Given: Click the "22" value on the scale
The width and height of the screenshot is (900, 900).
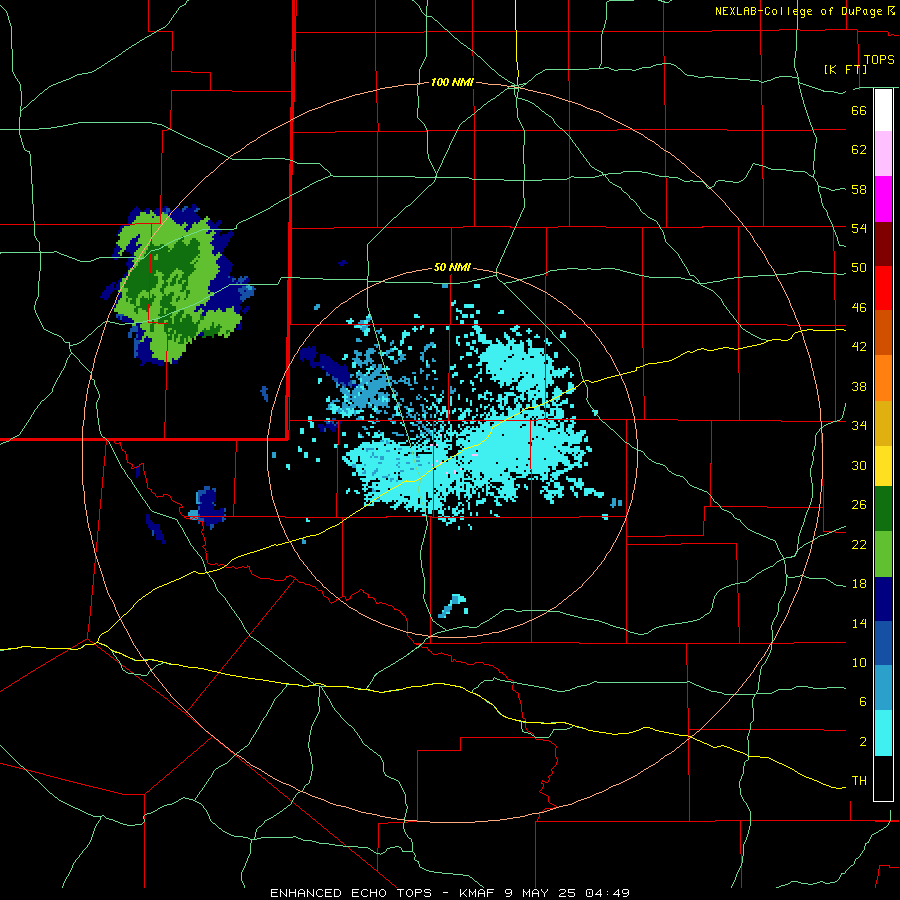Looking at the screenshot, I should pyautogui.click(x=859, y=544).
